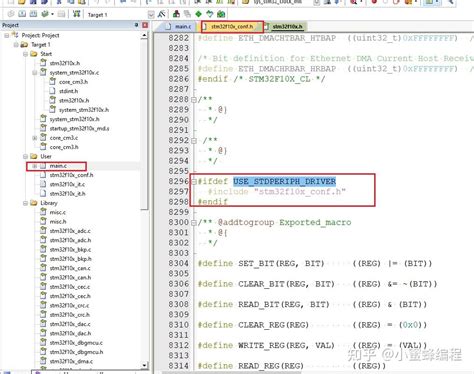Expand the main.c tree node
Viewport: 474px width, 374px height.
[x=35, y=166]
